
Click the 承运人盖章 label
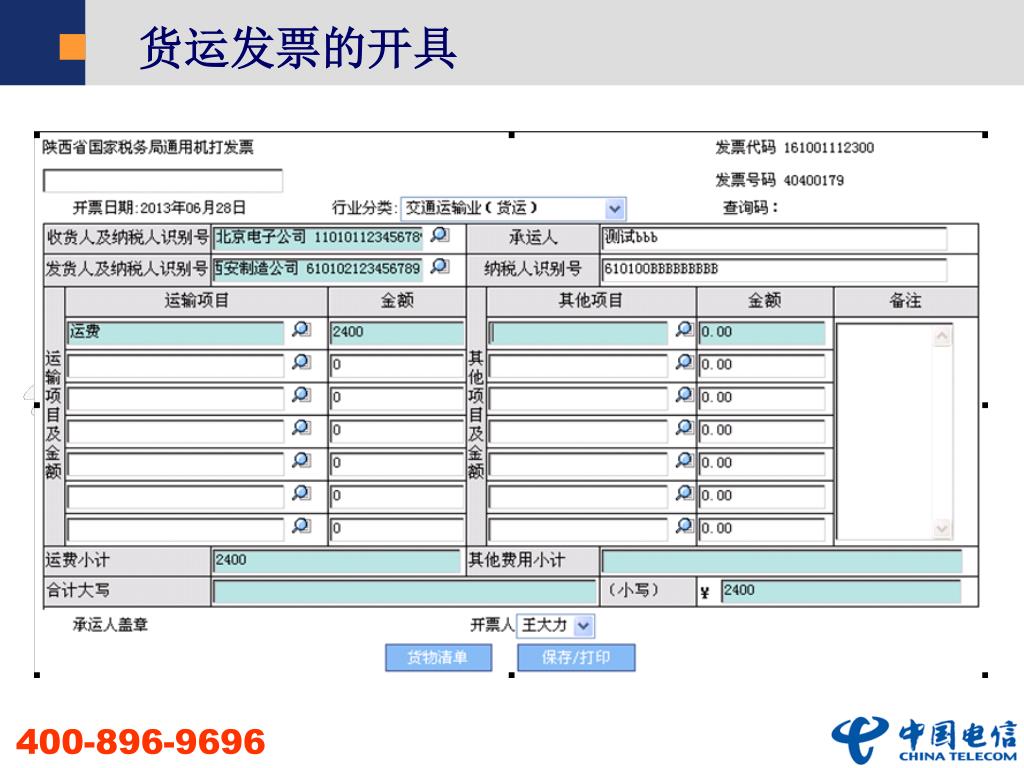pyautogui.click(x=110, y=625)
